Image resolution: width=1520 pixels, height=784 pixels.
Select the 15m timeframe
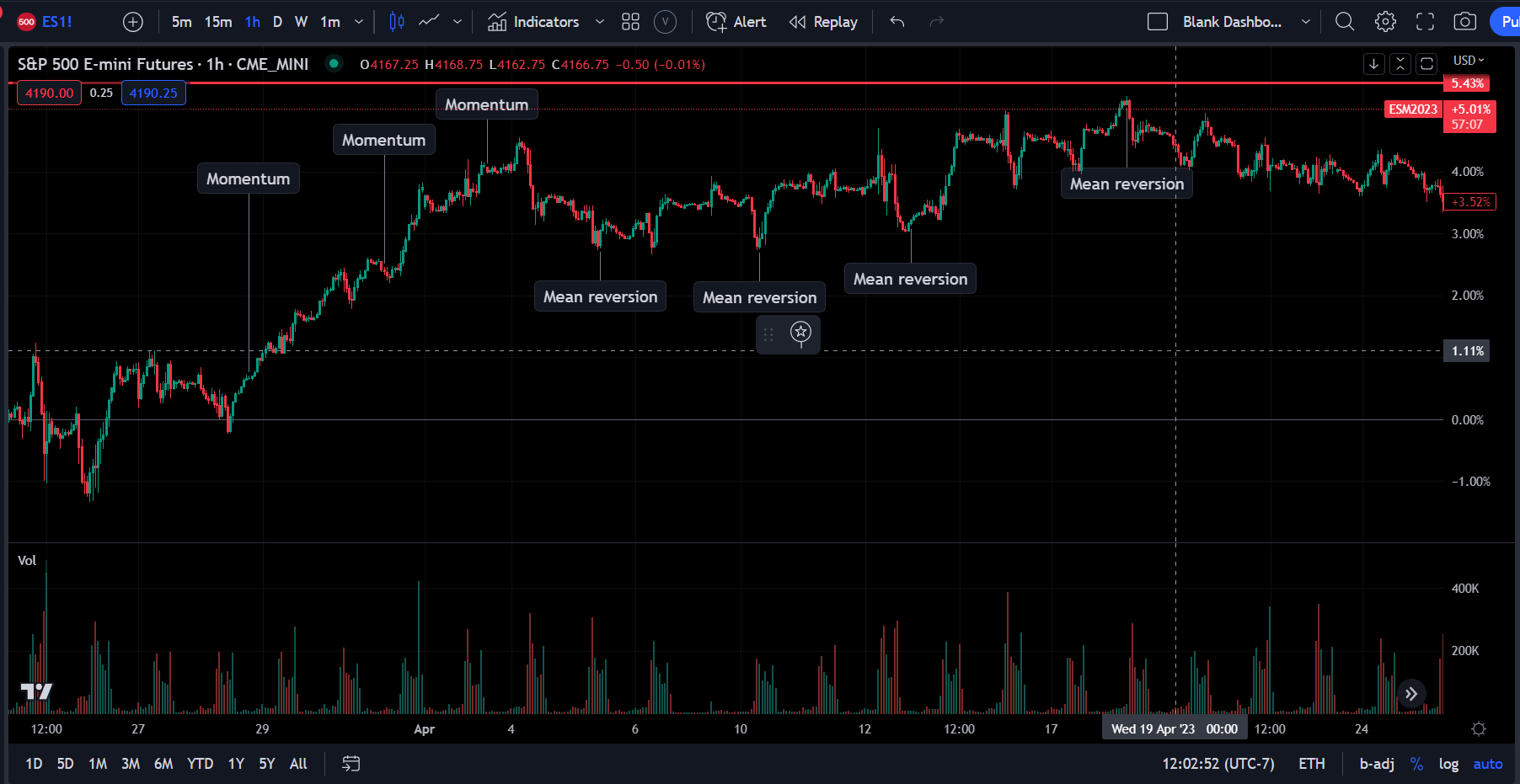pyautogui.click(x=218, y=22)
